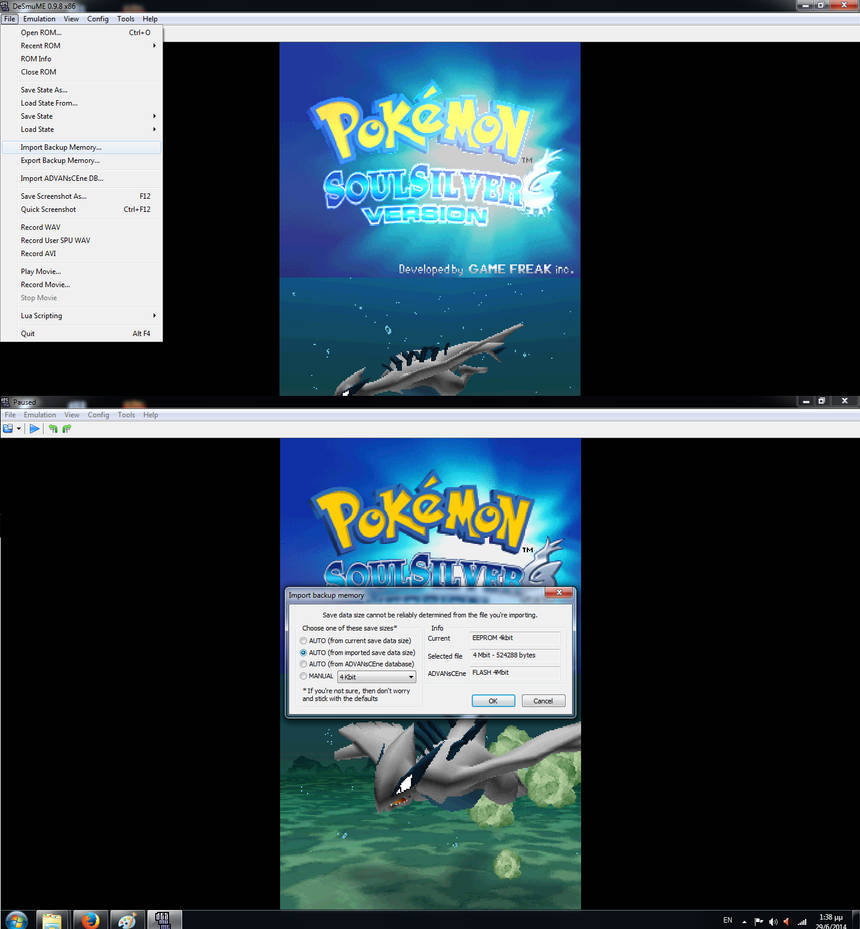Open Help menu in the Paused window
The image size is (860, 929).
click(x=150, y=415)
